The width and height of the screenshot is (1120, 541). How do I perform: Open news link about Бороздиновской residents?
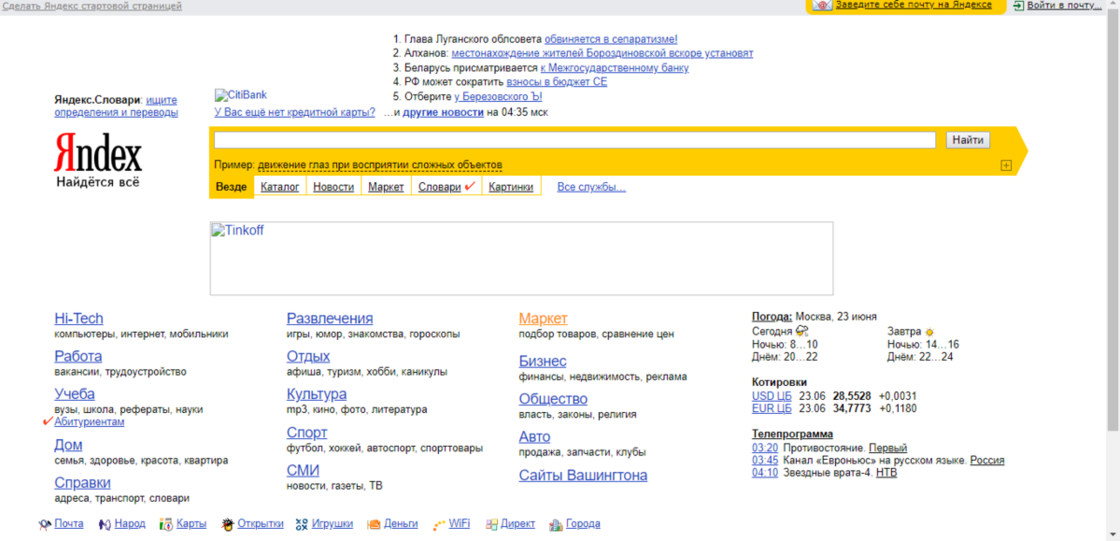(602, 54)
